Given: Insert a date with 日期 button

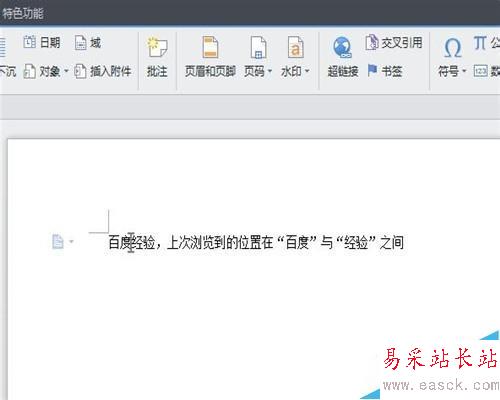Looking at the screenshot, I should 42,42.
